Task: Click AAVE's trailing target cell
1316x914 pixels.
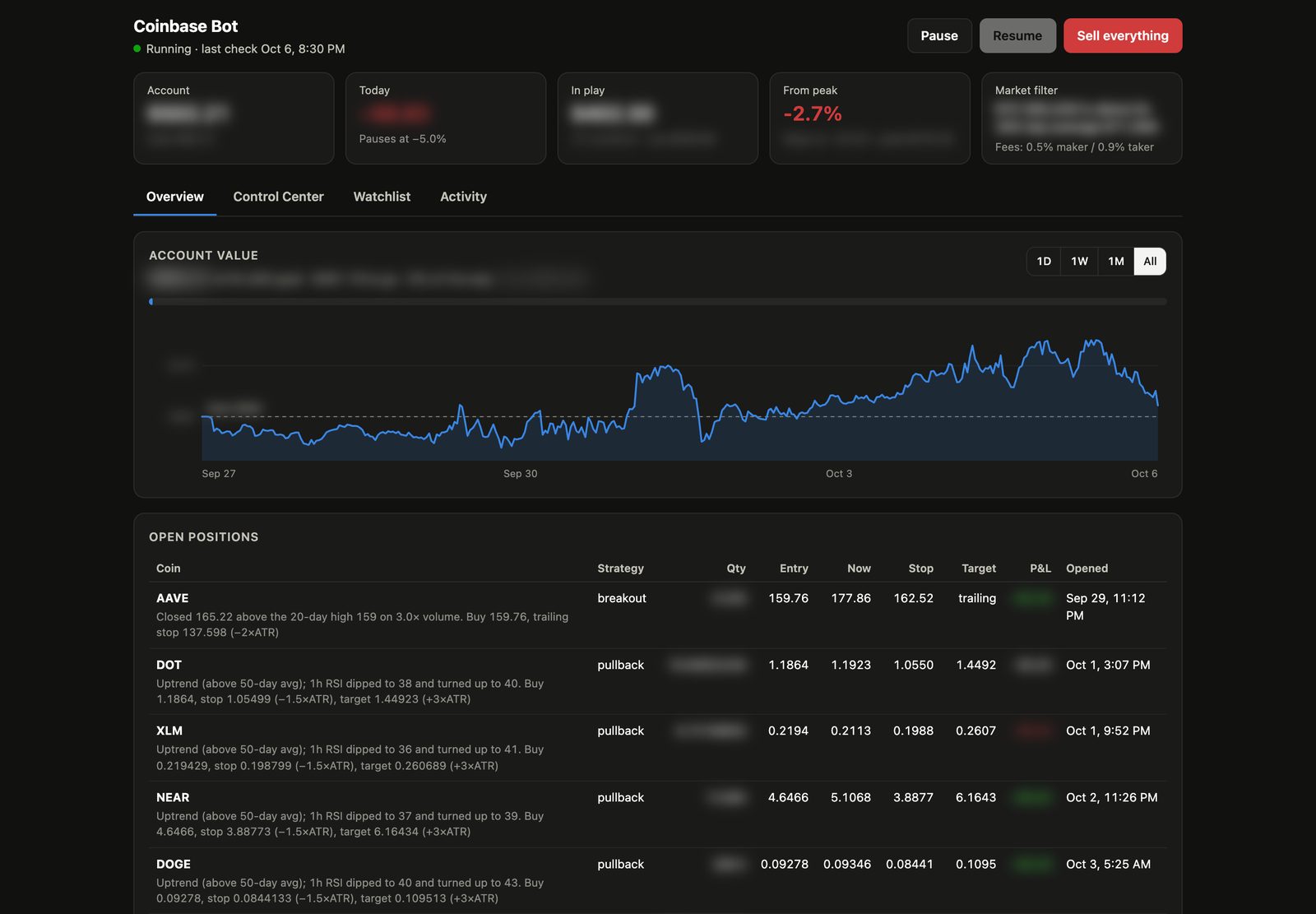Action: [x=977, y=598]
